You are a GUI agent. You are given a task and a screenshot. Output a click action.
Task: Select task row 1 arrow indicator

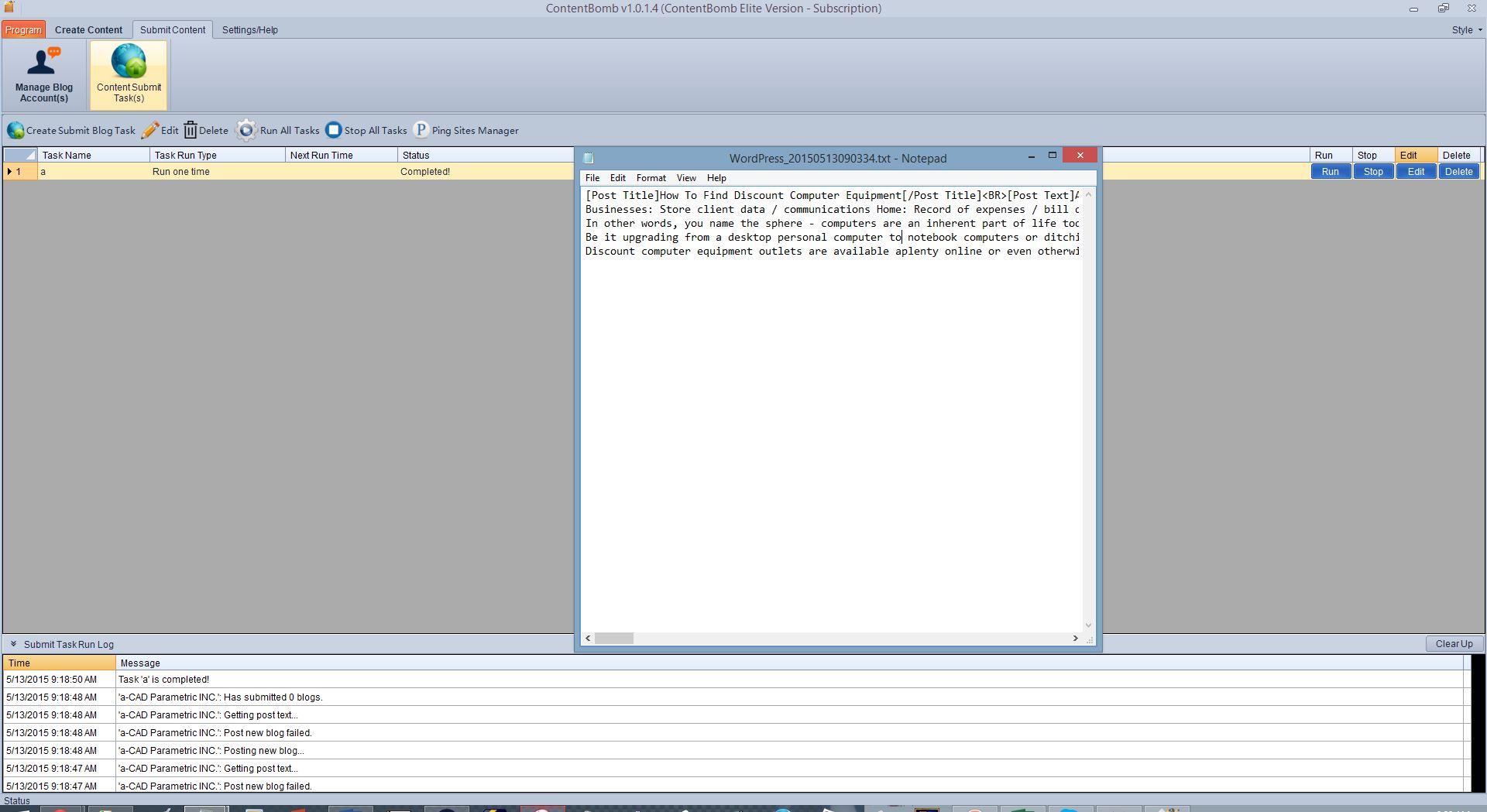point(10,172)
